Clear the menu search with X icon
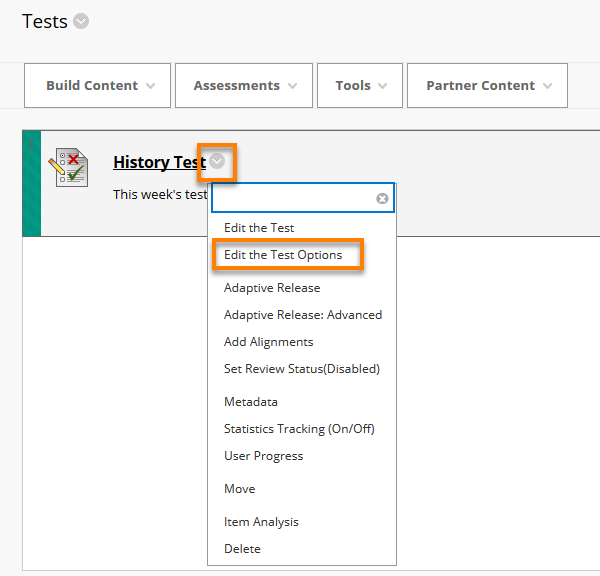 [382, 198]
